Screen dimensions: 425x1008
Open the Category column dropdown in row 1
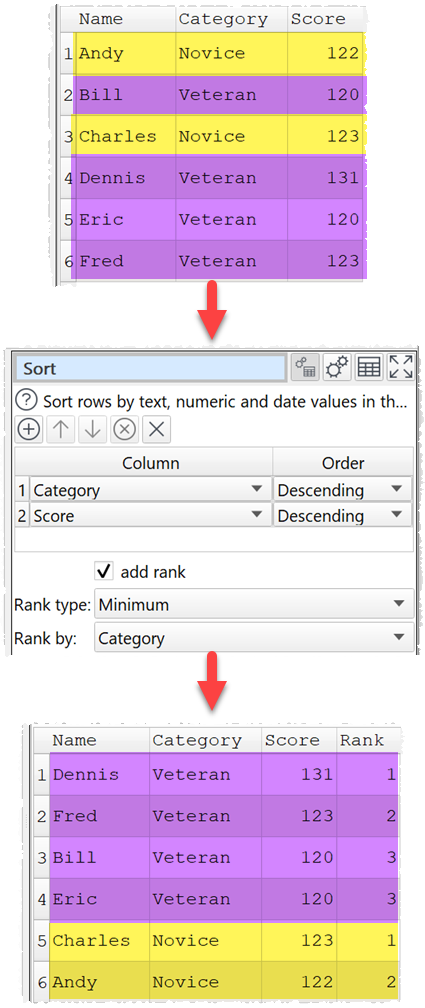[x=150, y=490]
